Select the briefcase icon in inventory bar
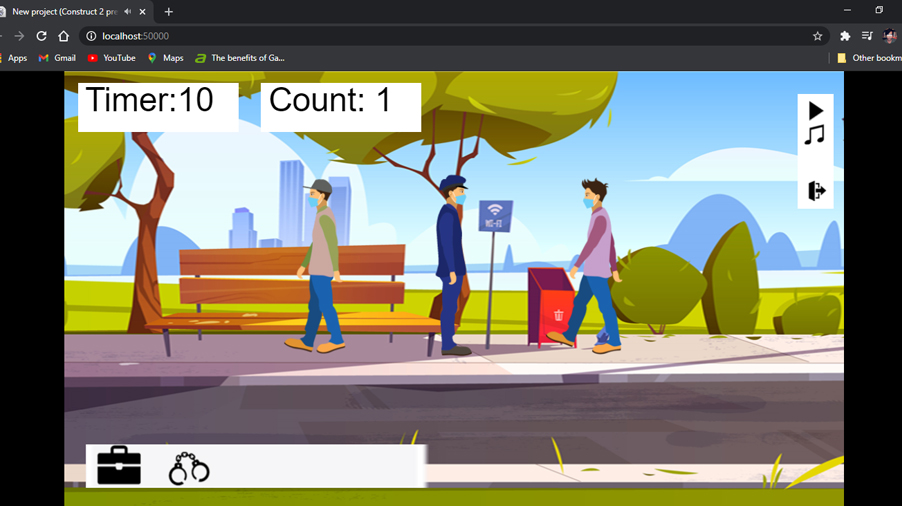 tap(119, 466)
